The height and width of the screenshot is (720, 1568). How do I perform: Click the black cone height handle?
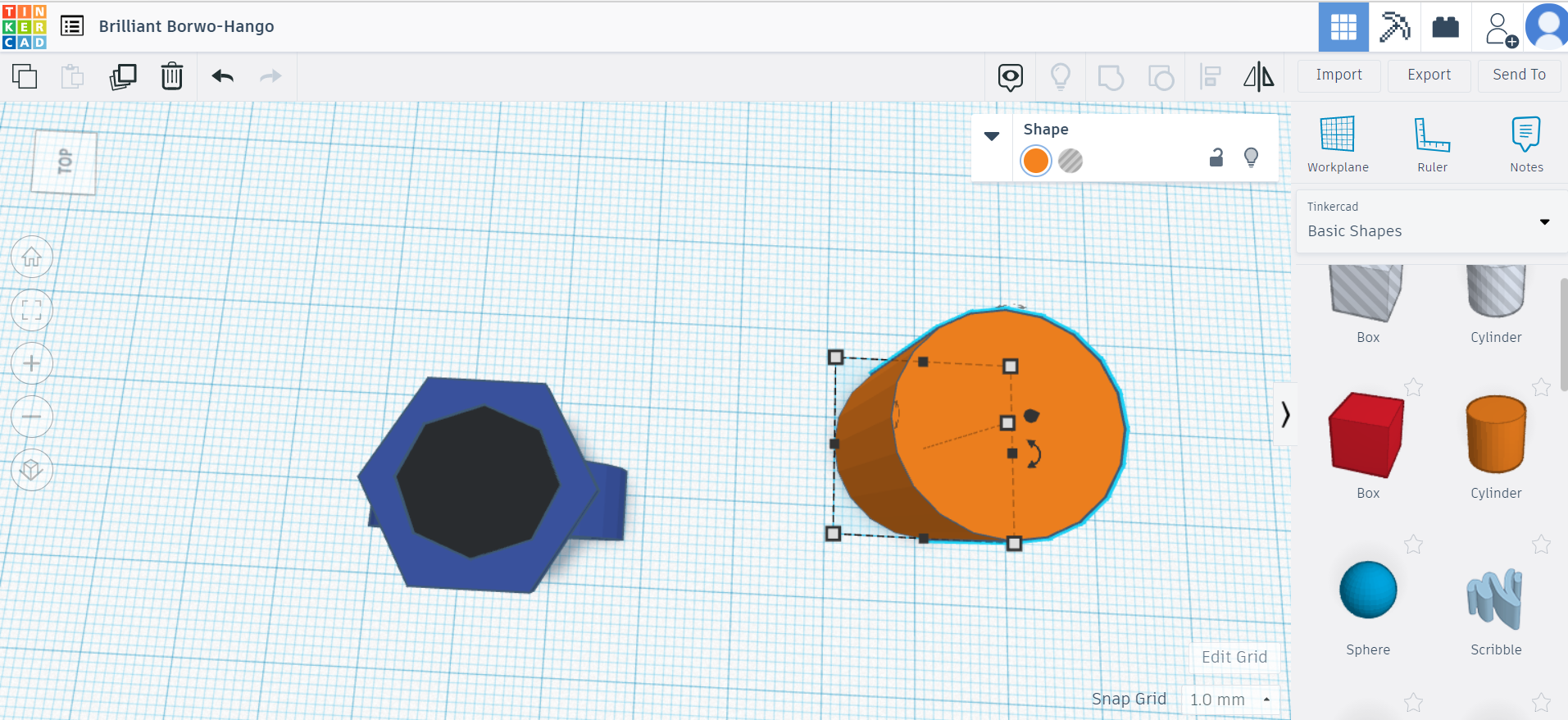[x=1031, y=416]
